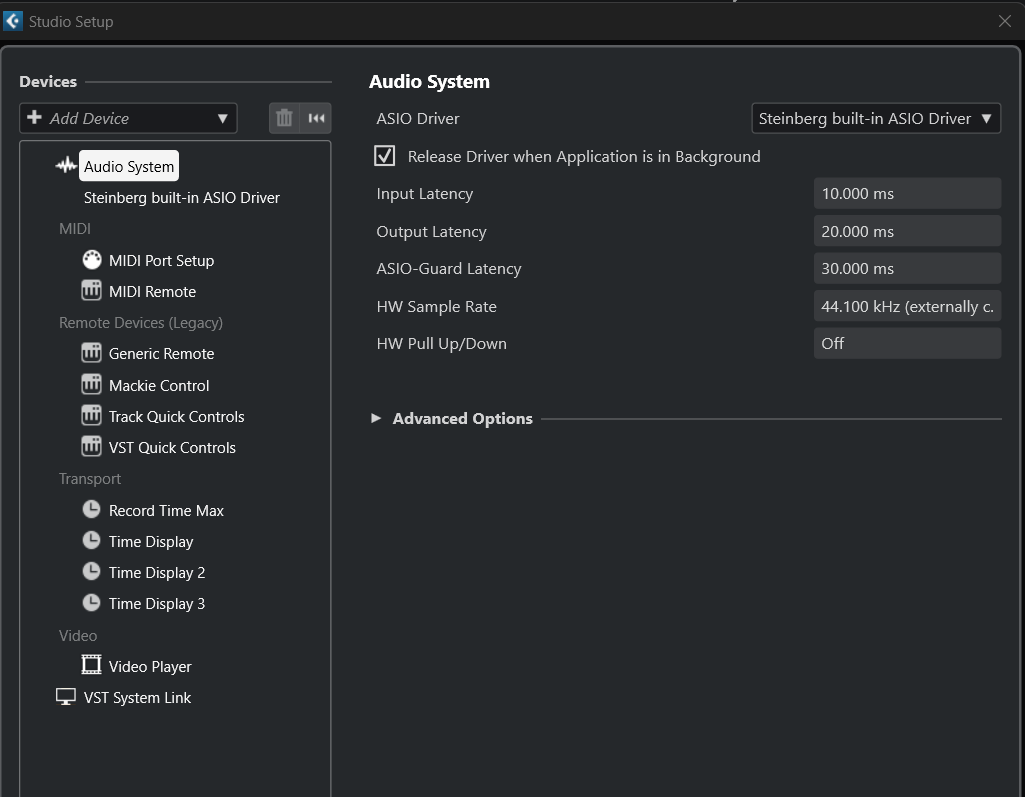This screenshot has width=1025, height=797.
Task: Expand the Advanced Options section
Action: (x=376, y=418)
